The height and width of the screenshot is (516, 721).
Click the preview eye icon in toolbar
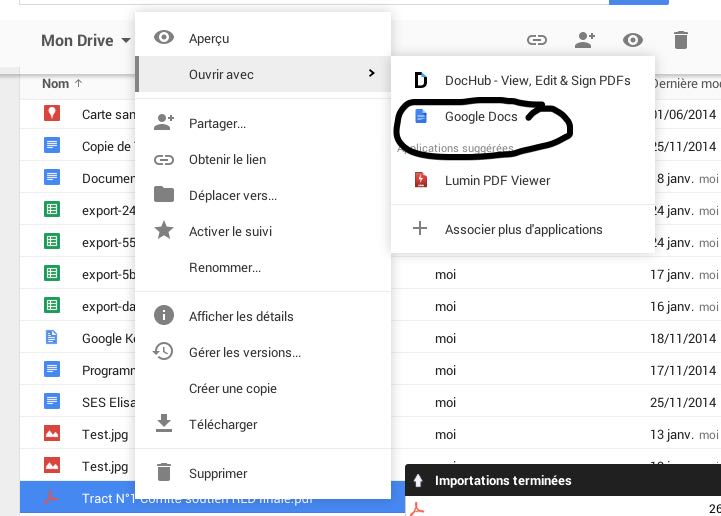point(633,40)
